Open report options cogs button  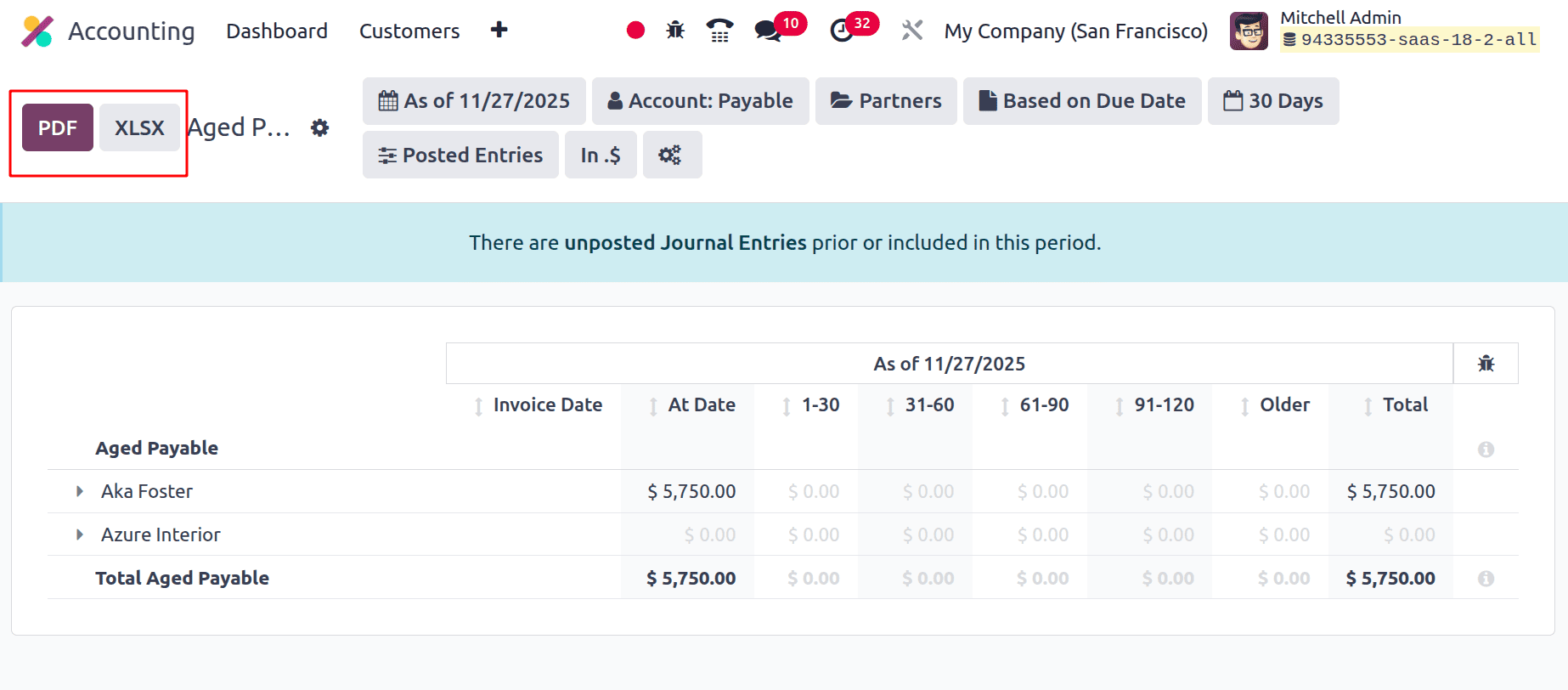tap(671, 155)
